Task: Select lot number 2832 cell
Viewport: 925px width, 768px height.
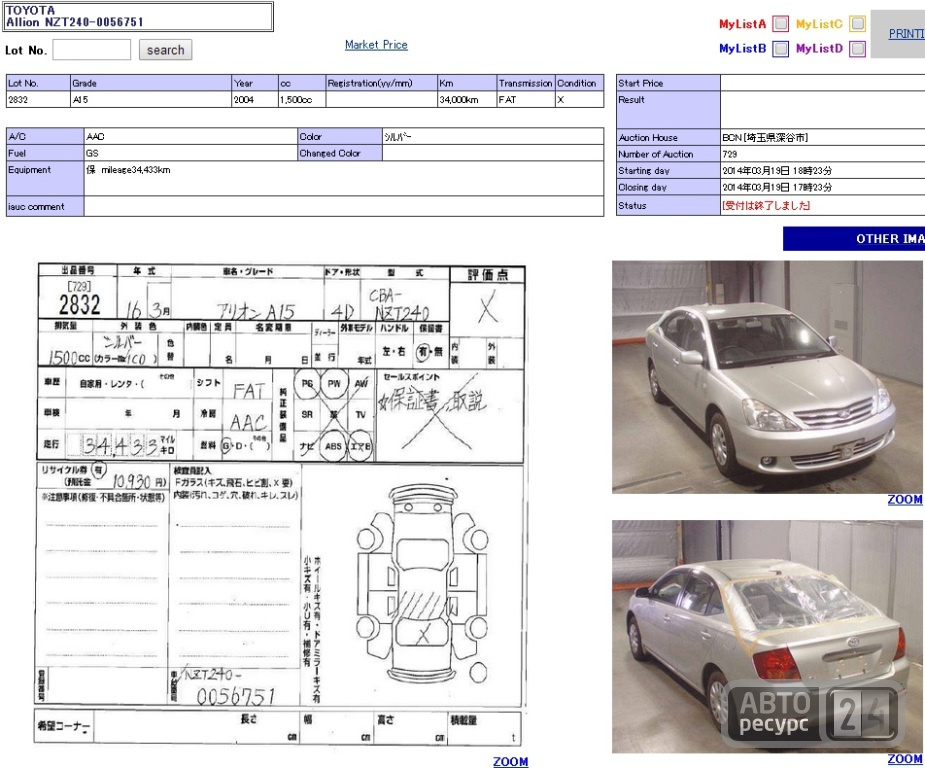Action: (38, 100)
